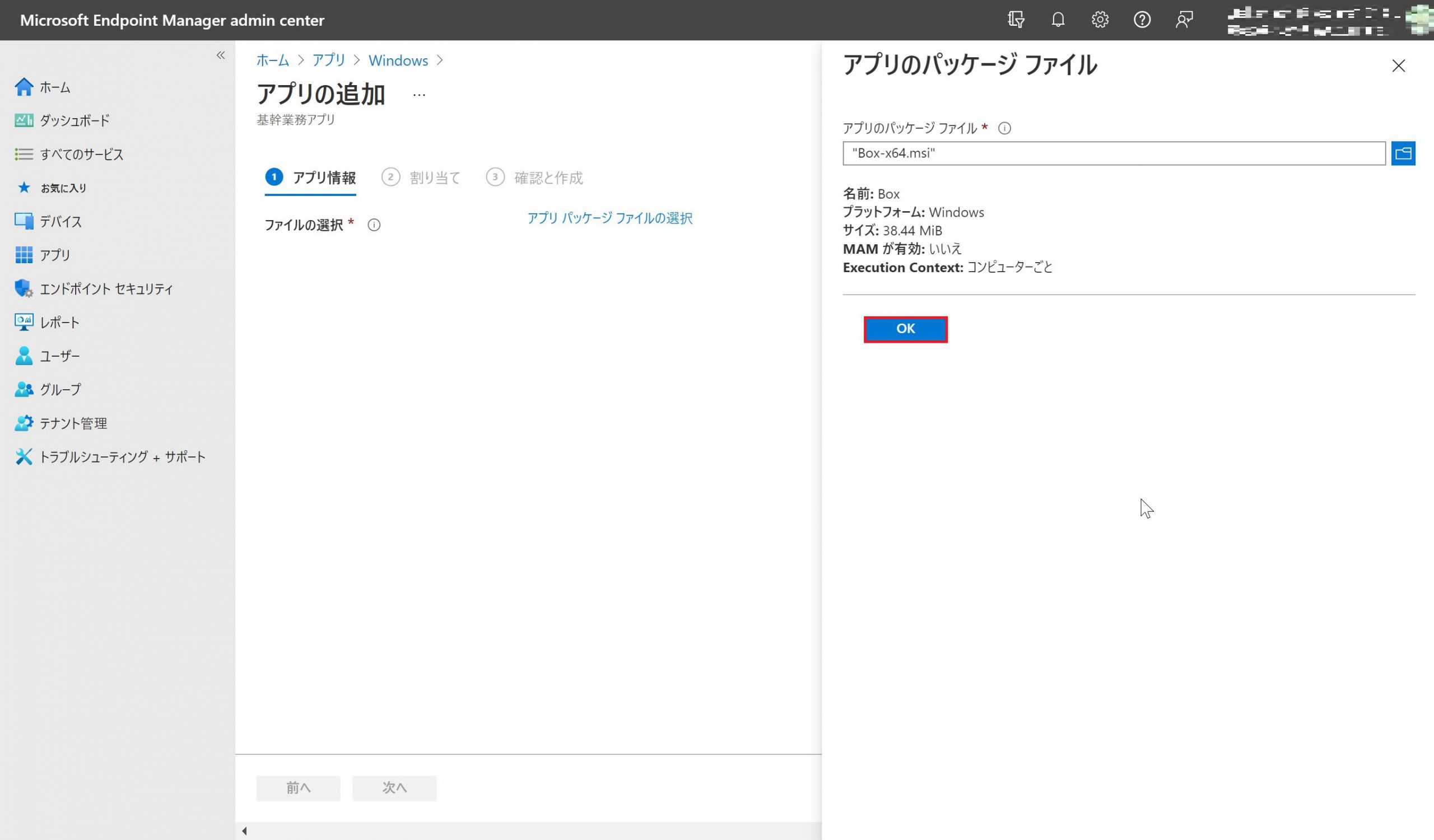Select the アプリ情報 step tab

[311, 178]
